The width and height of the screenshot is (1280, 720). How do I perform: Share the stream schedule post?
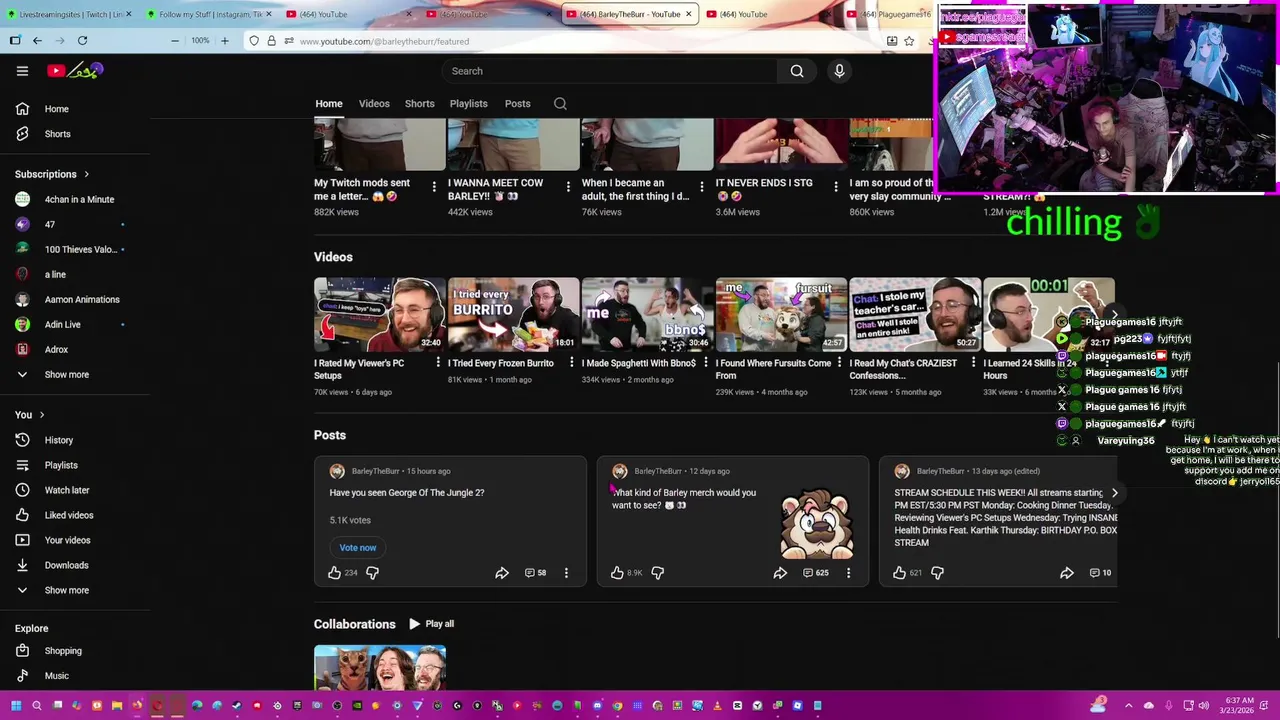(1067, 573)
